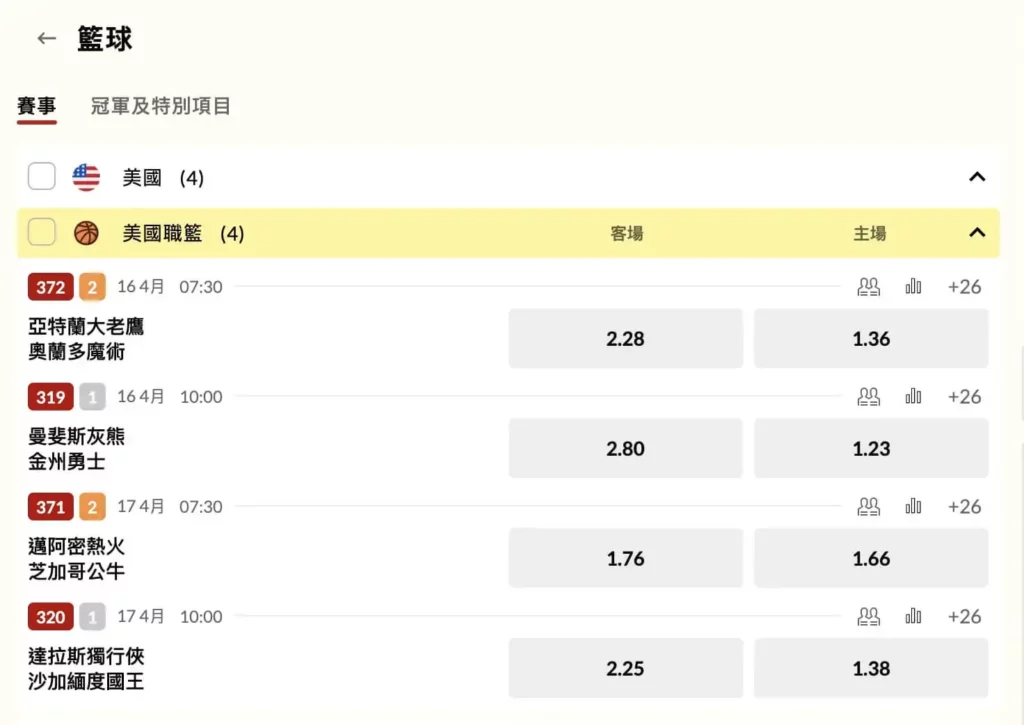Click the US flag icon
The height and width of the screenshot is (725, 1024).
(x=86, y=178)
